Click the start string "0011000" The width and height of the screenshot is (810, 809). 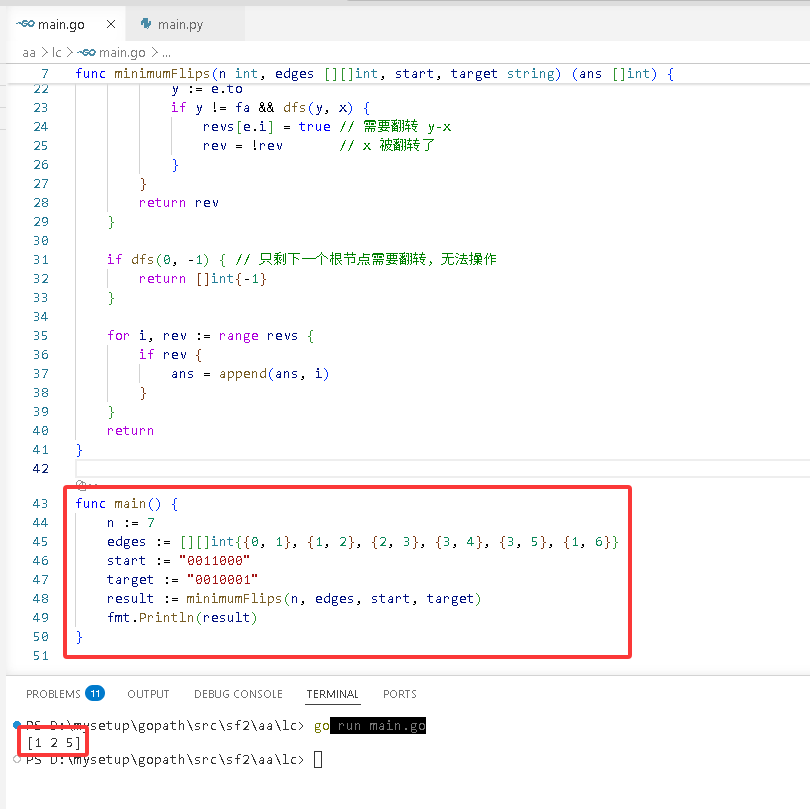pyautogui.click(x=214, y=561)
